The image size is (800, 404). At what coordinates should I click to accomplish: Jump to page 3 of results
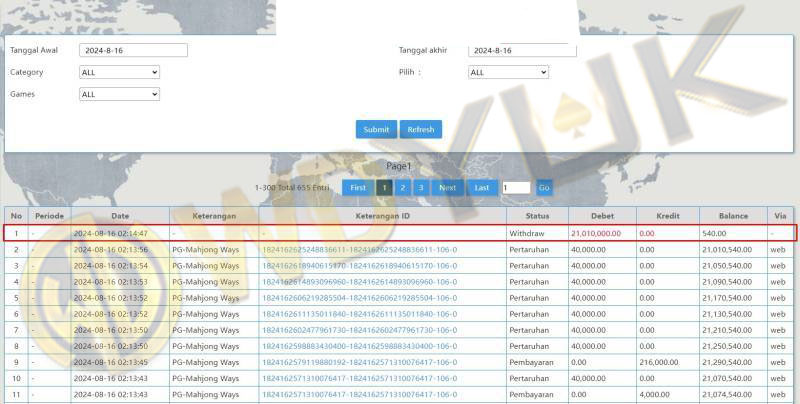(420, 187)
